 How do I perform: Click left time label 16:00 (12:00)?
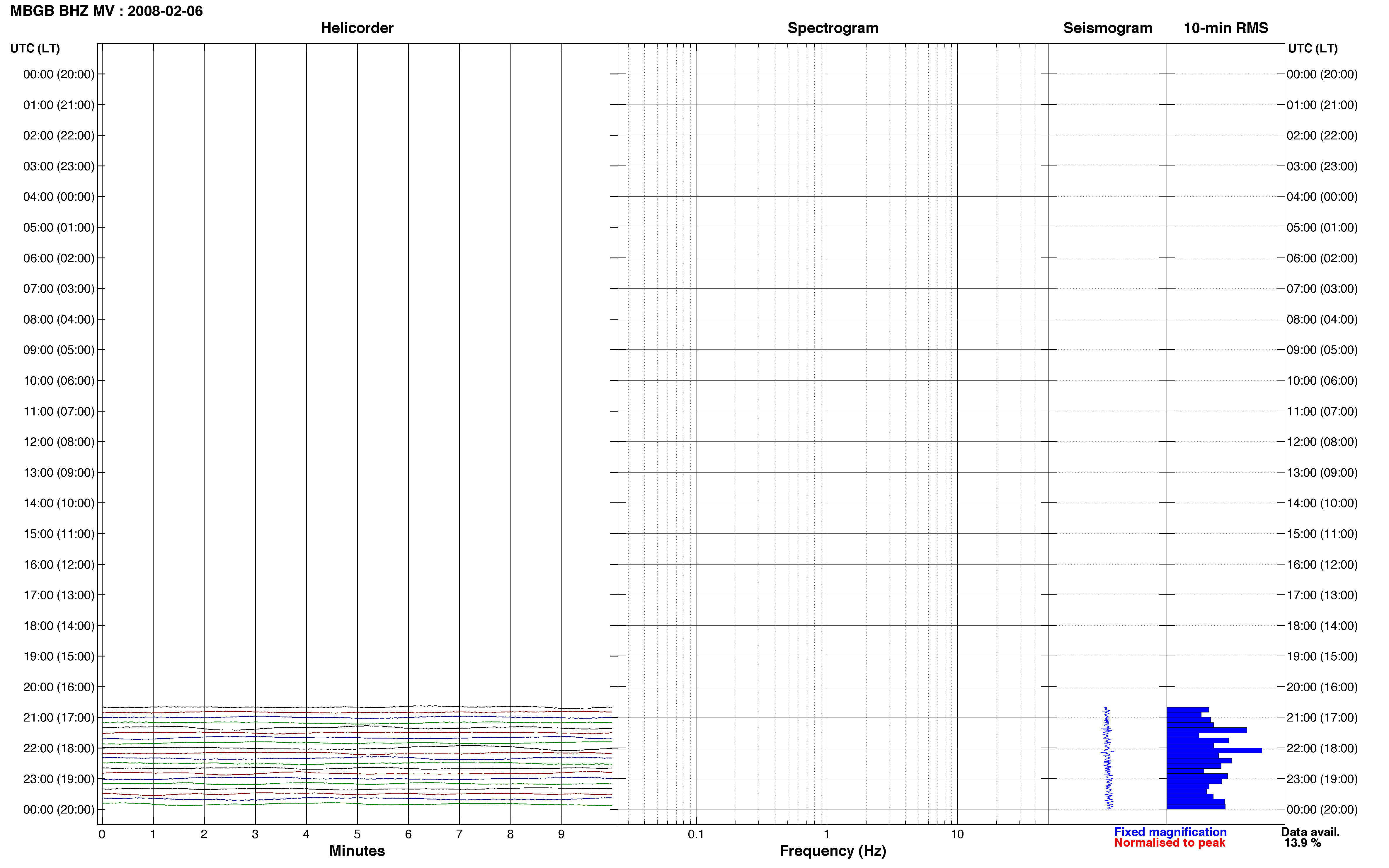click(x=59, y=564)
